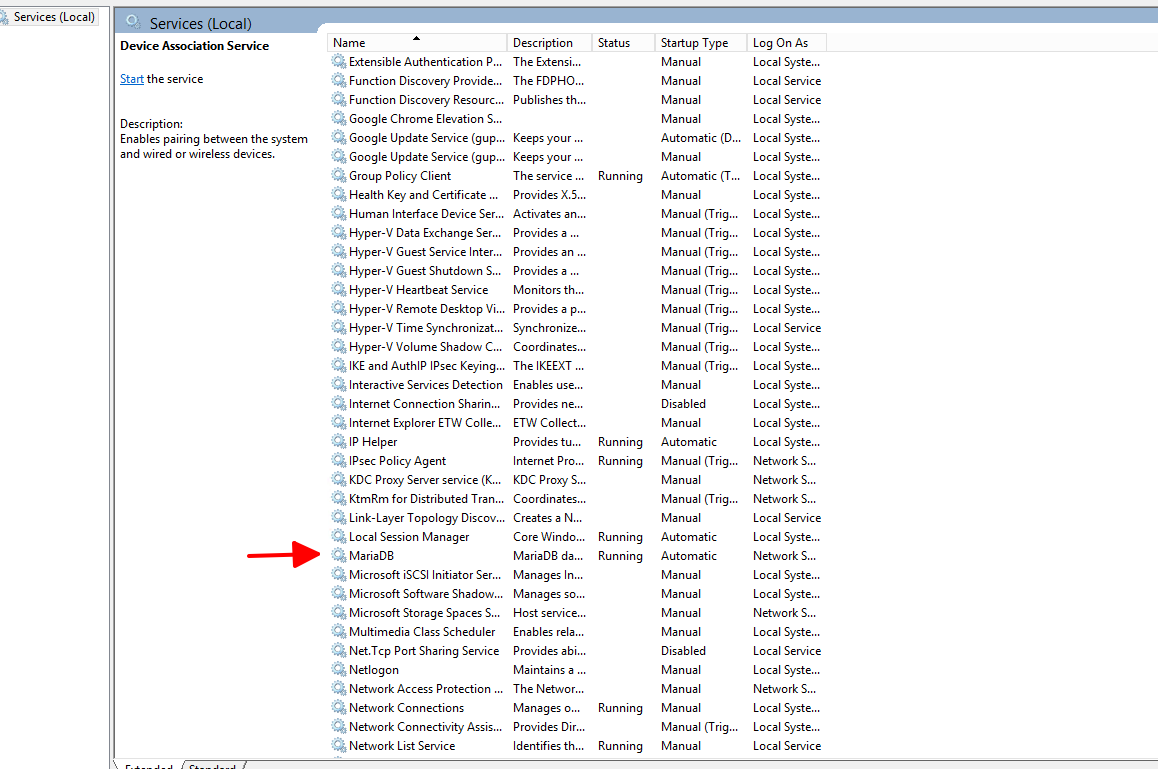Click Disabled startup type of Net.Tcp Port Sharing

coord(683,651)
